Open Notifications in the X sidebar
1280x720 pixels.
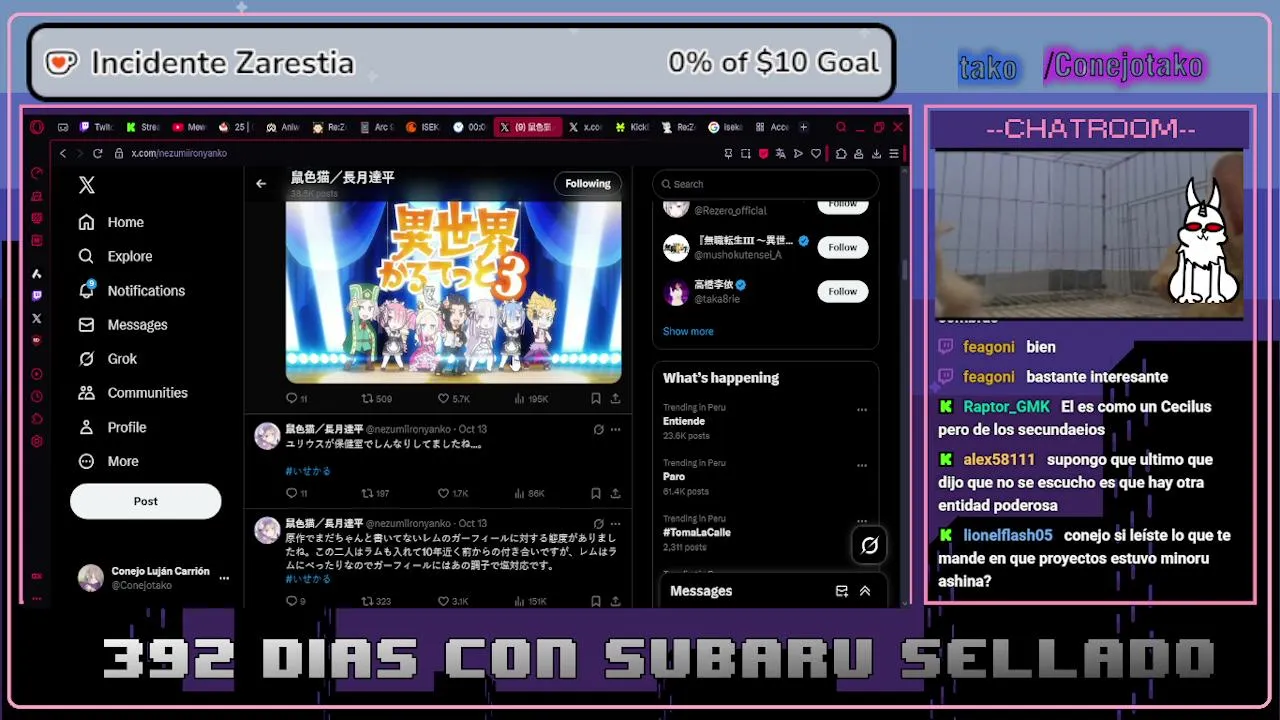pyautogui.click(x=131, y=290)
